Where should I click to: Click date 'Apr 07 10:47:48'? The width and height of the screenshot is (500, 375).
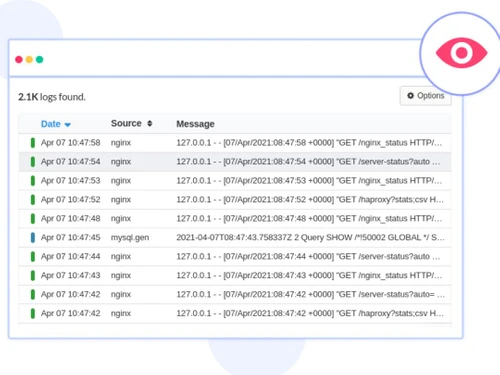71,219
